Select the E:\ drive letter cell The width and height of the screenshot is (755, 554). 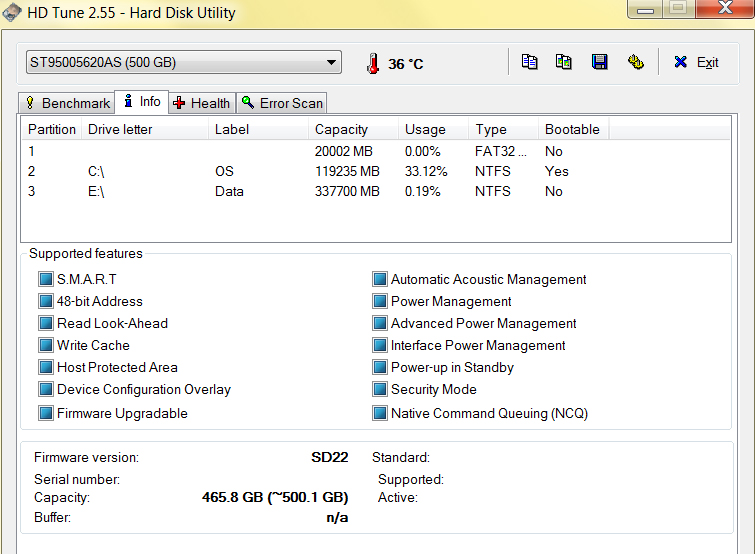click(x=96, y=191)
